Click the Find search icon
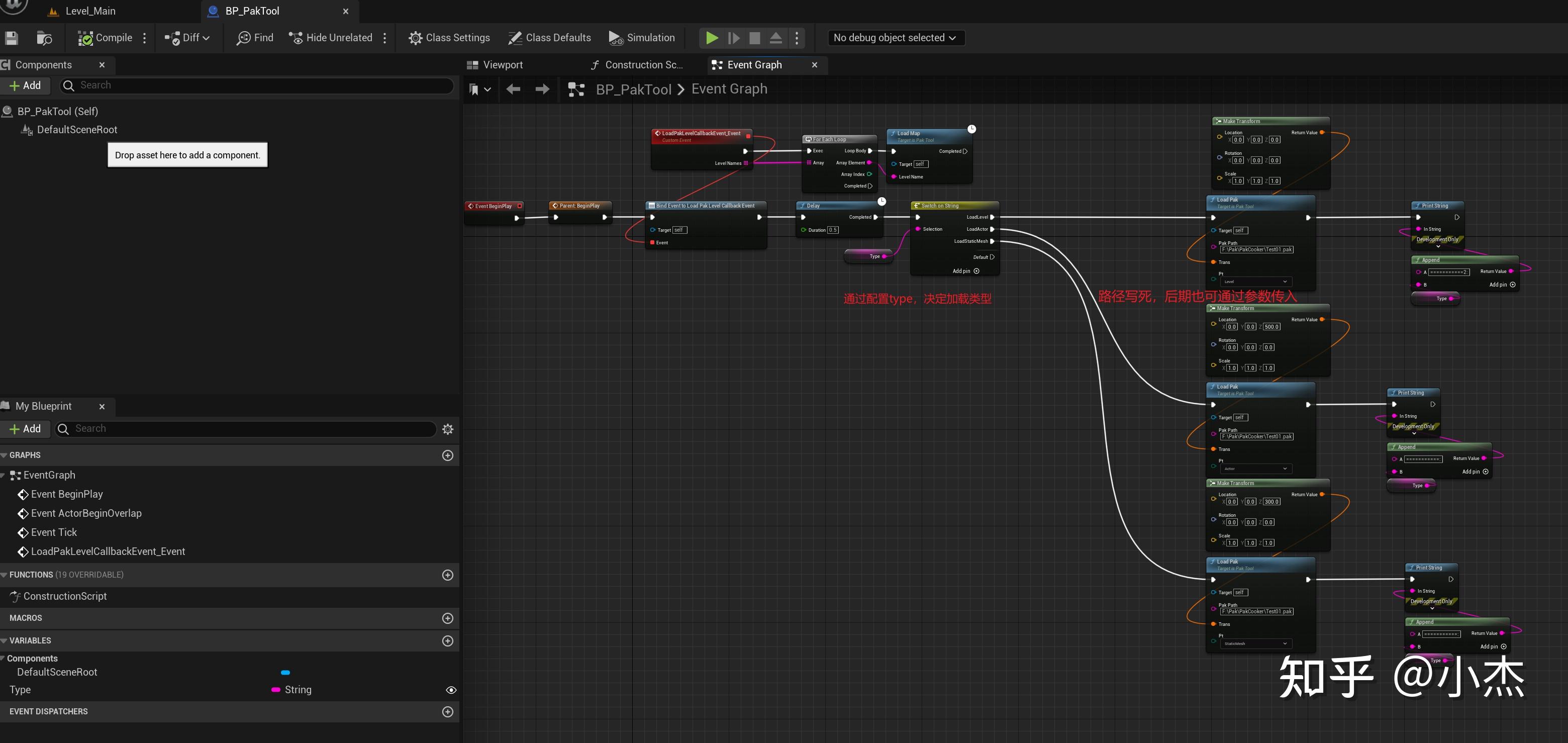This screenshot has height=743, width=1568. pyautogui.click(x=243, y=38)
